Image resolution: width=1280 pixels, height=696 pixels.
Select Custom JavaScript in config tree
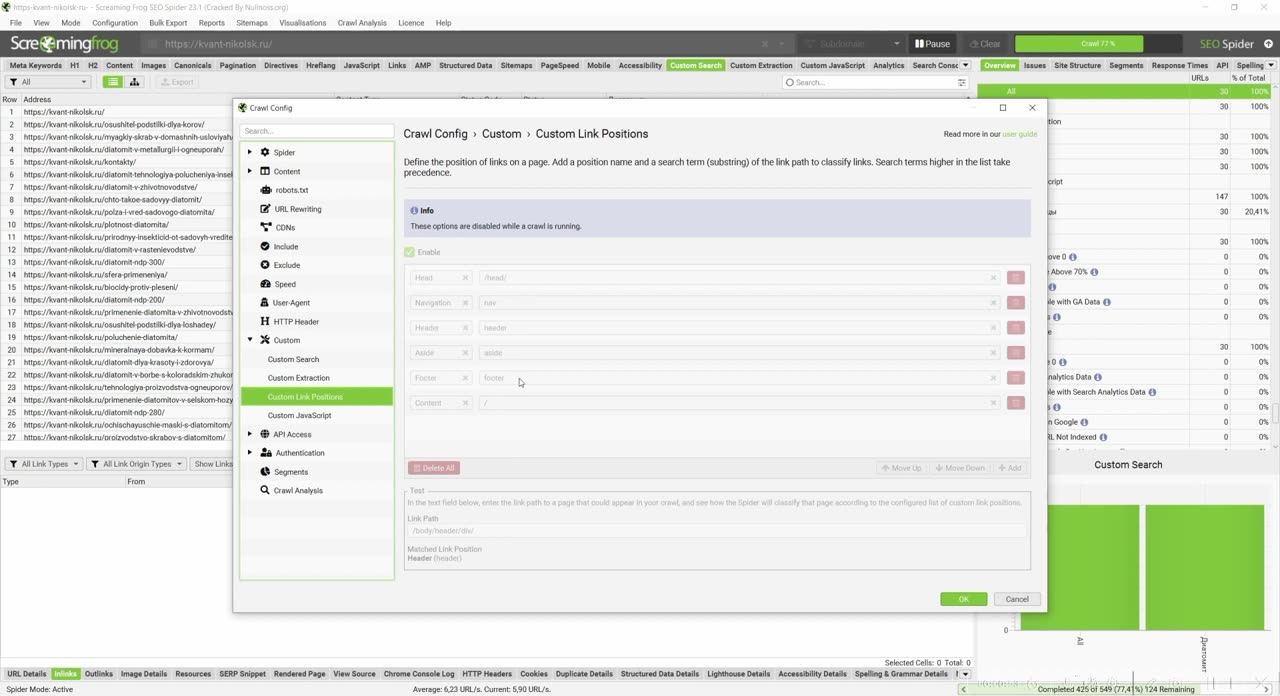[x=299, y=415]
